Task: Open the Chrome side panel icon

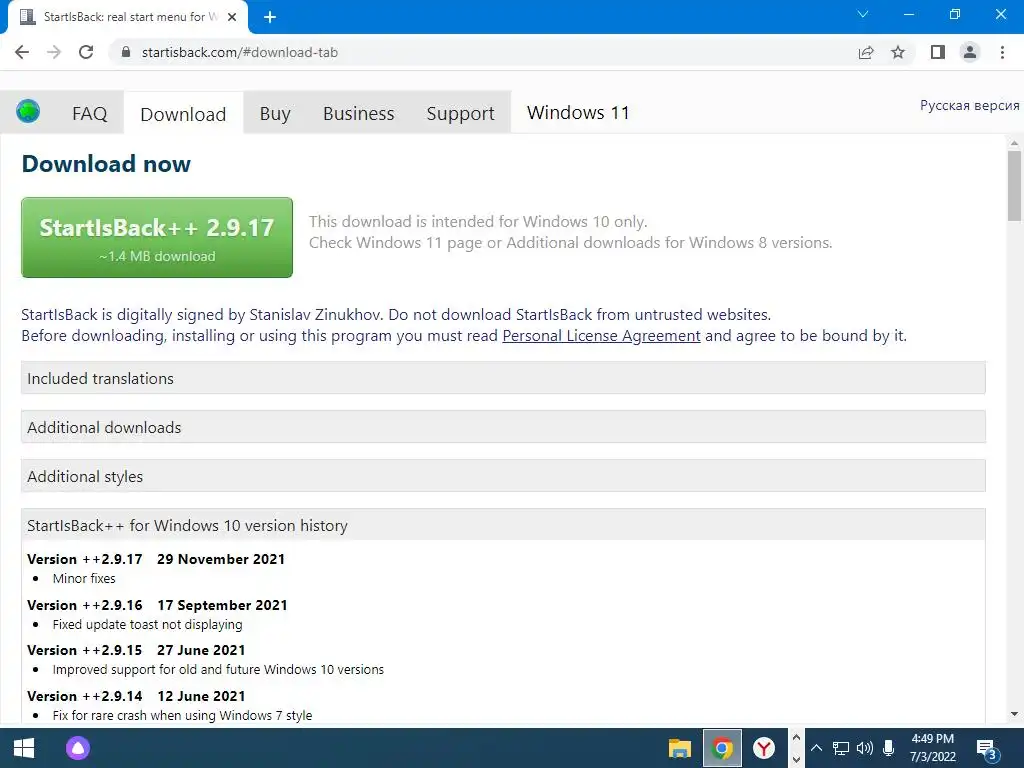Action: [938, 52]
